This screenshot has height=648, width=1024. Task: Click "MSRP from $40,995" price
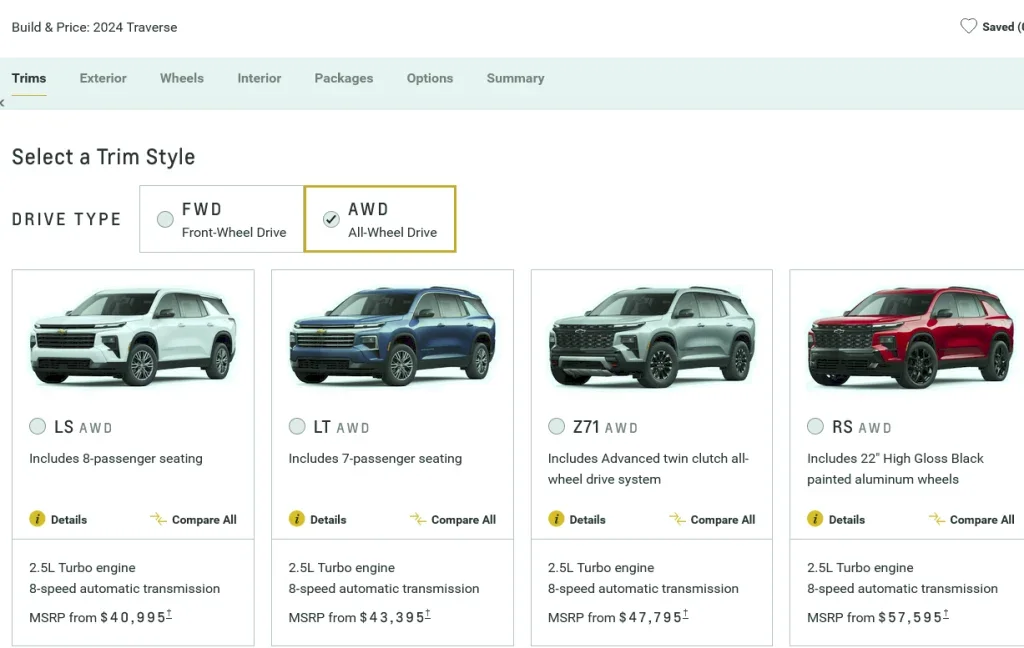[97, 617]
